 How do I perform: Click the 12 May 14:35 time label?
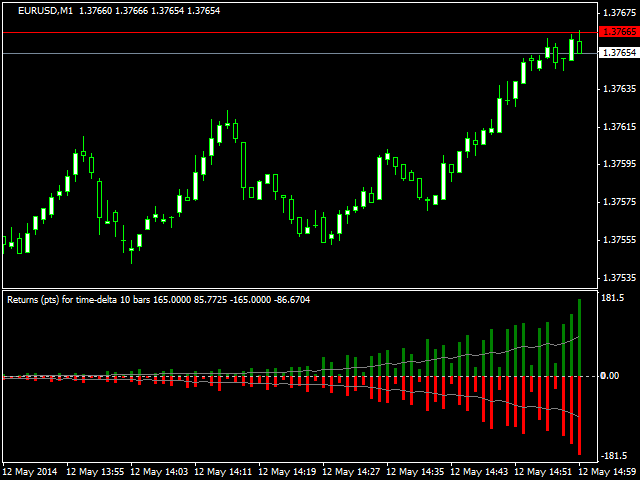coord(416,472)
